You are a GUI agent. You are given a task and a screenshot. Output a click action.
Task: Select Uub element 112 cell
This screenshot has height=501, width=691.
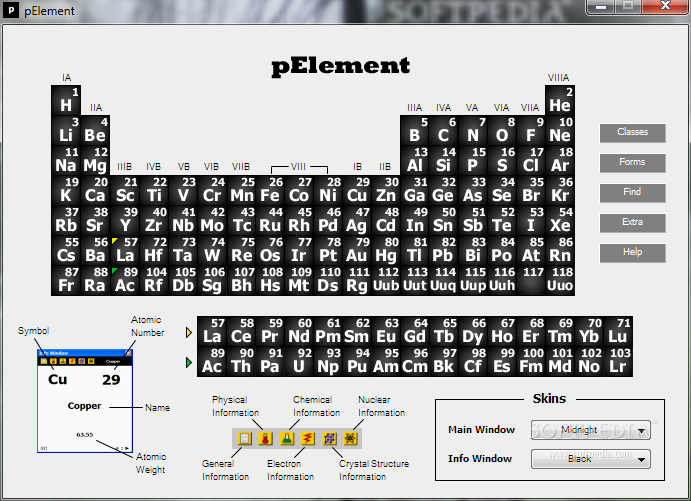(x=386, y=280)
